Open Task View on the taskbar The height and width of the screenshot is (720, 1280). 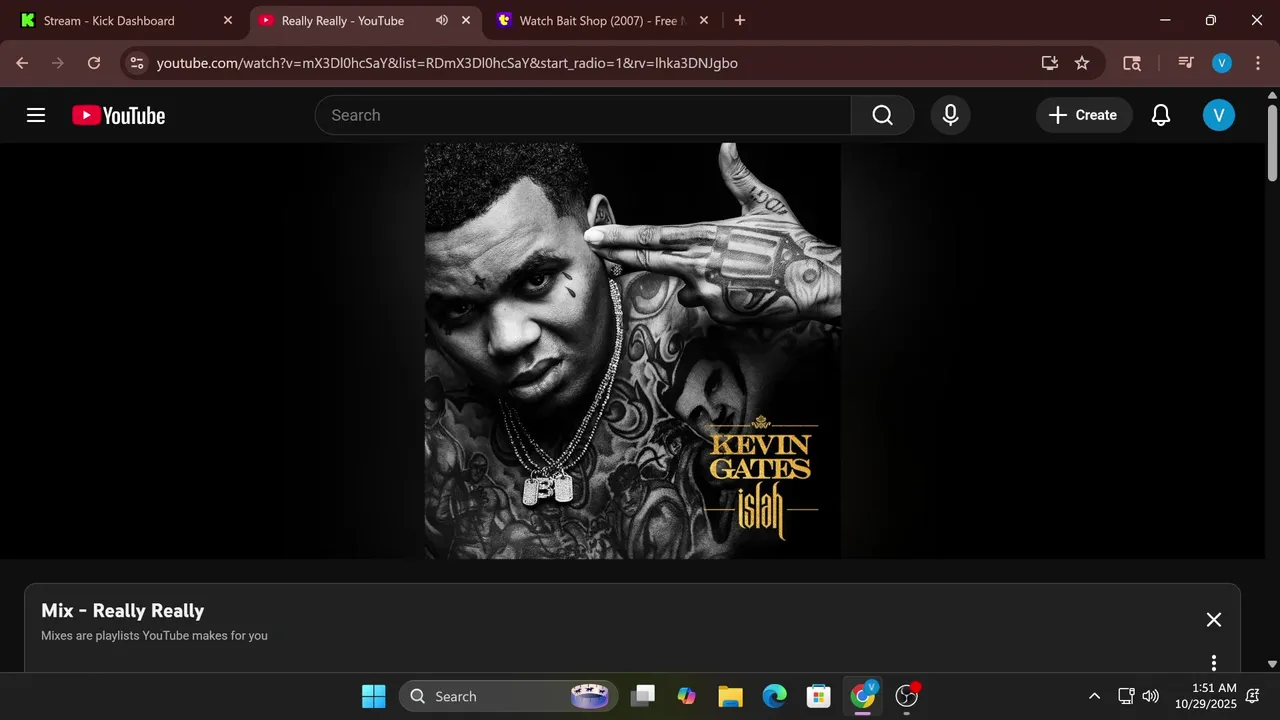643,696
